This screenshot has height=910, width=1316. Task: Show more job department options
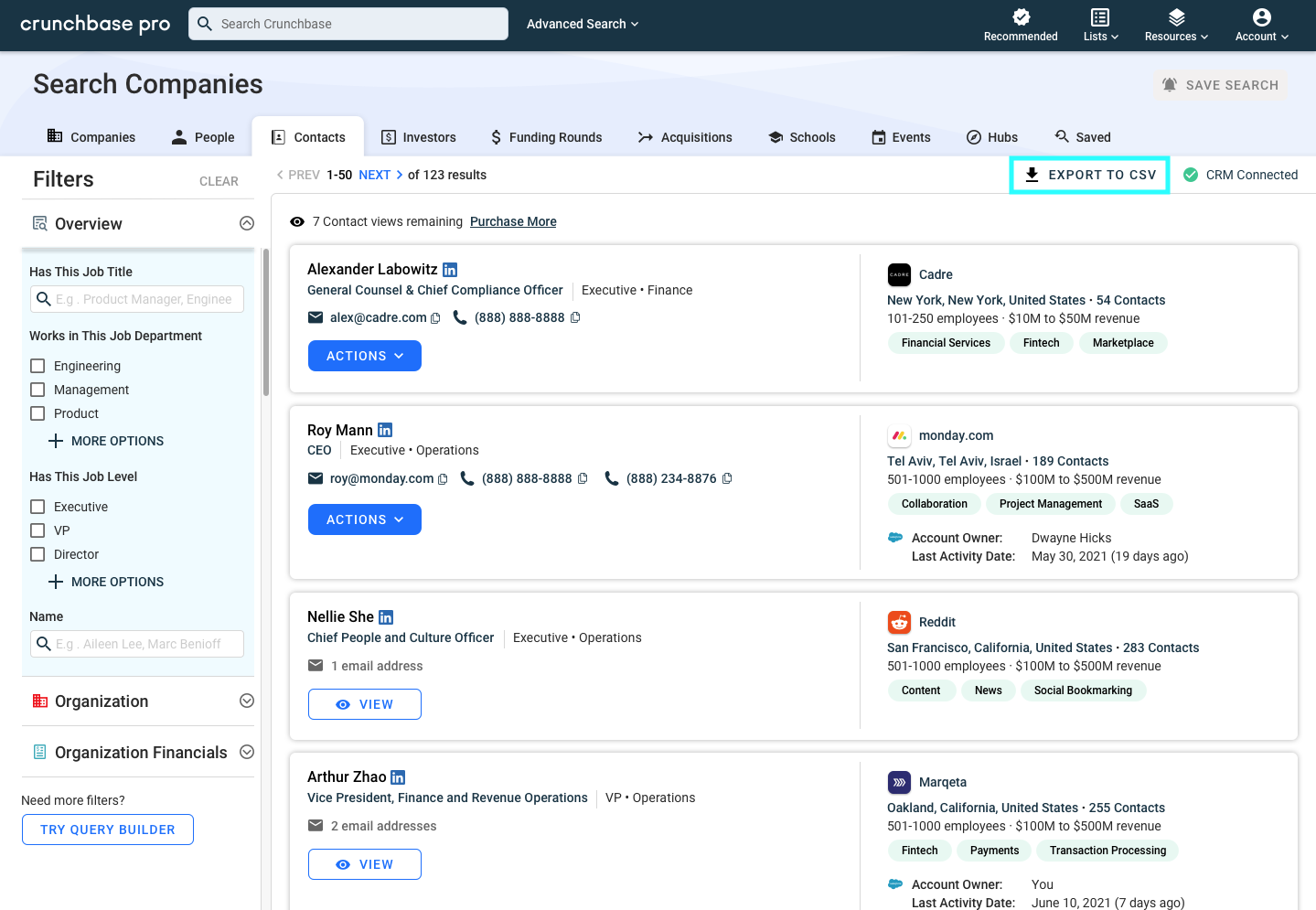106,441
